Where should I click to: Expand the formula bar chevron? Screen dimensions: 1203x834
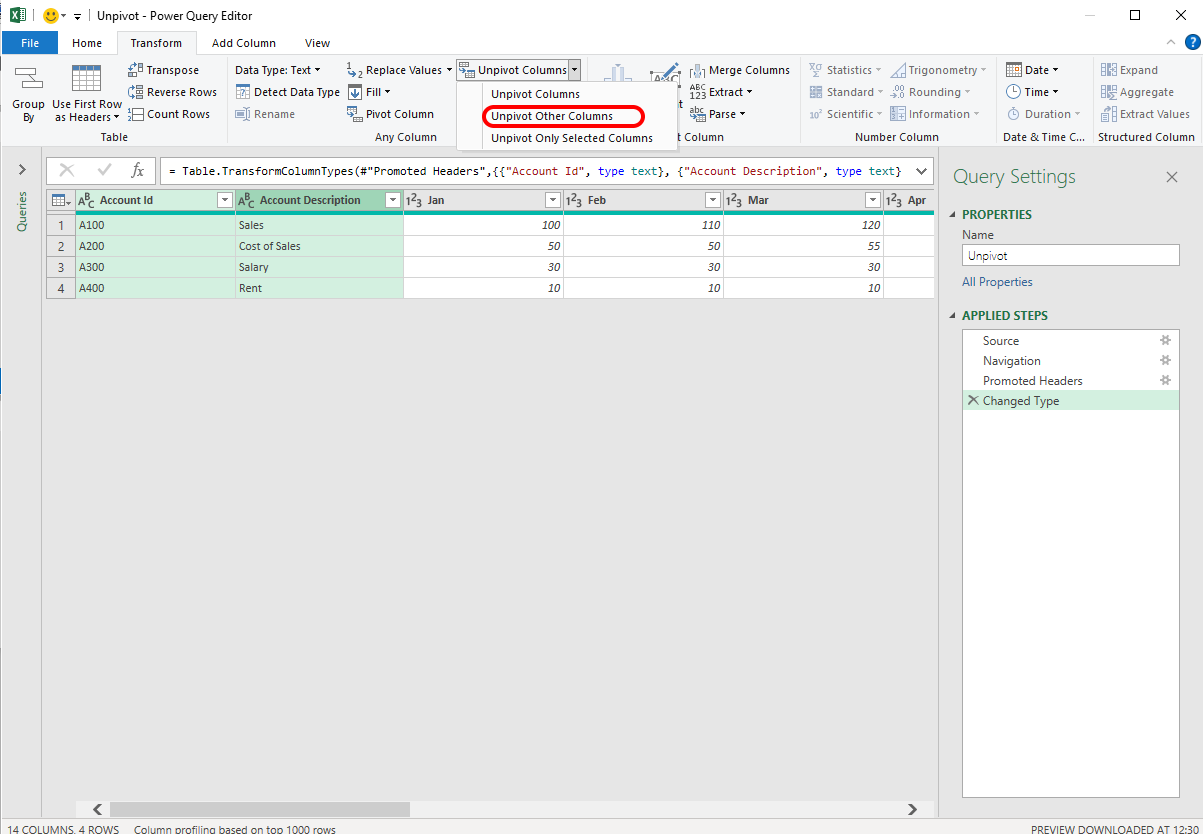[x=921, y=171]
